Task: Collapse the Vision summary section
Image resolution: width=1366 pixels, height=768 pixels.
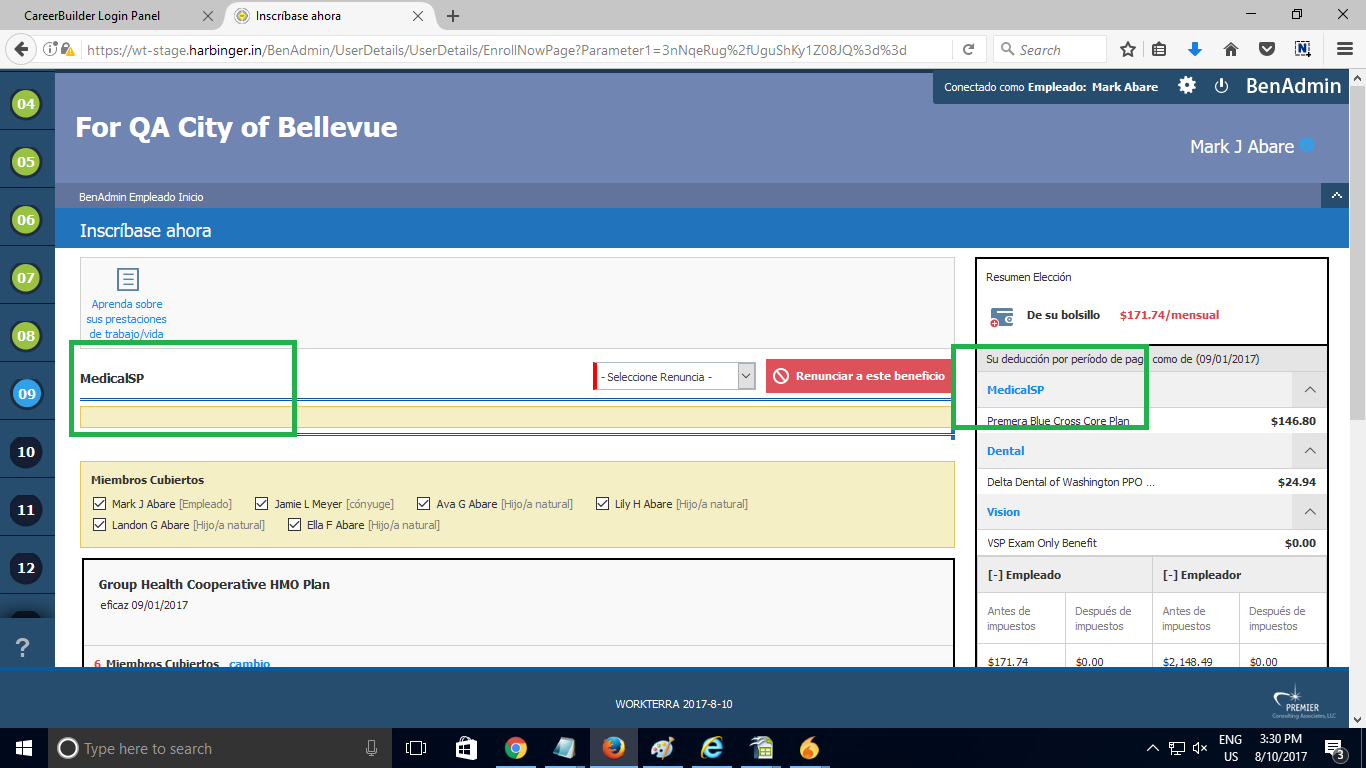Action: click(x=1310, y=512)
